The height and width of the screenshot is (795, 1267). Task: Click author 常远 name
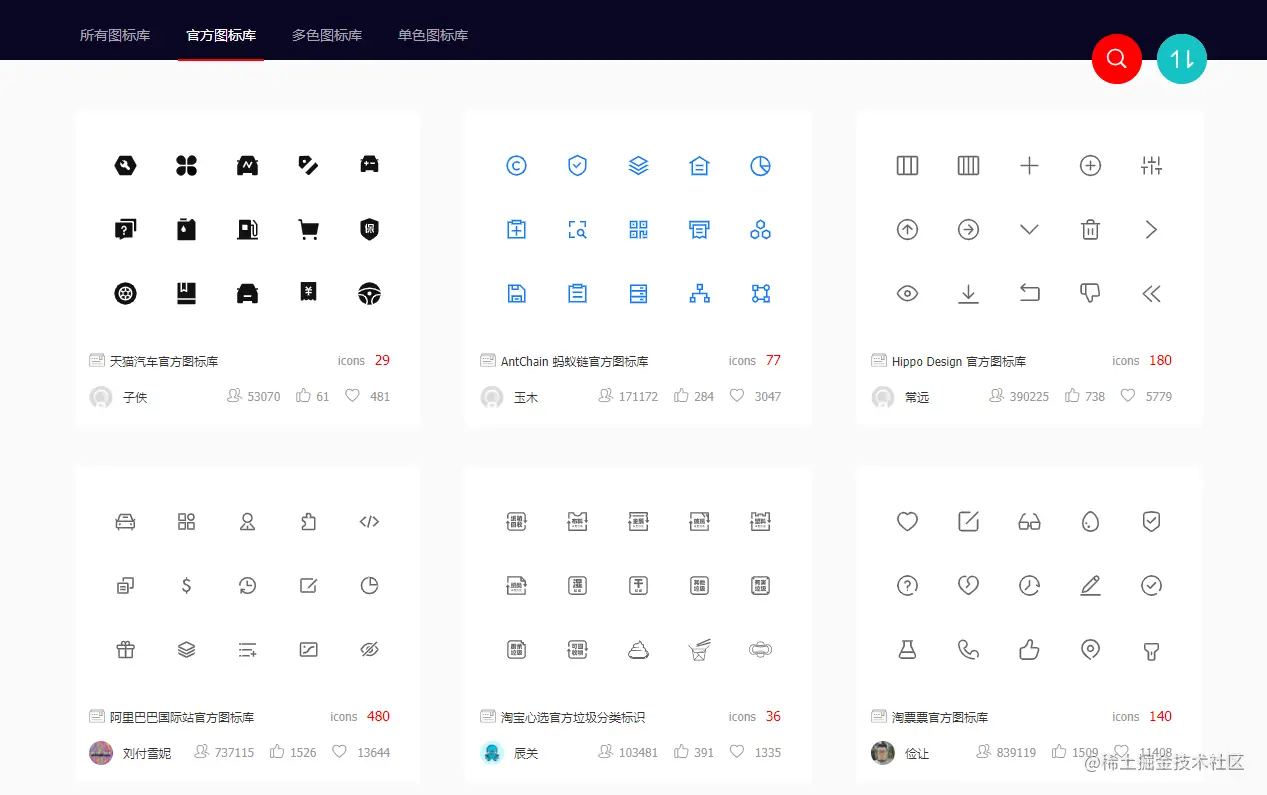[917, 397]
